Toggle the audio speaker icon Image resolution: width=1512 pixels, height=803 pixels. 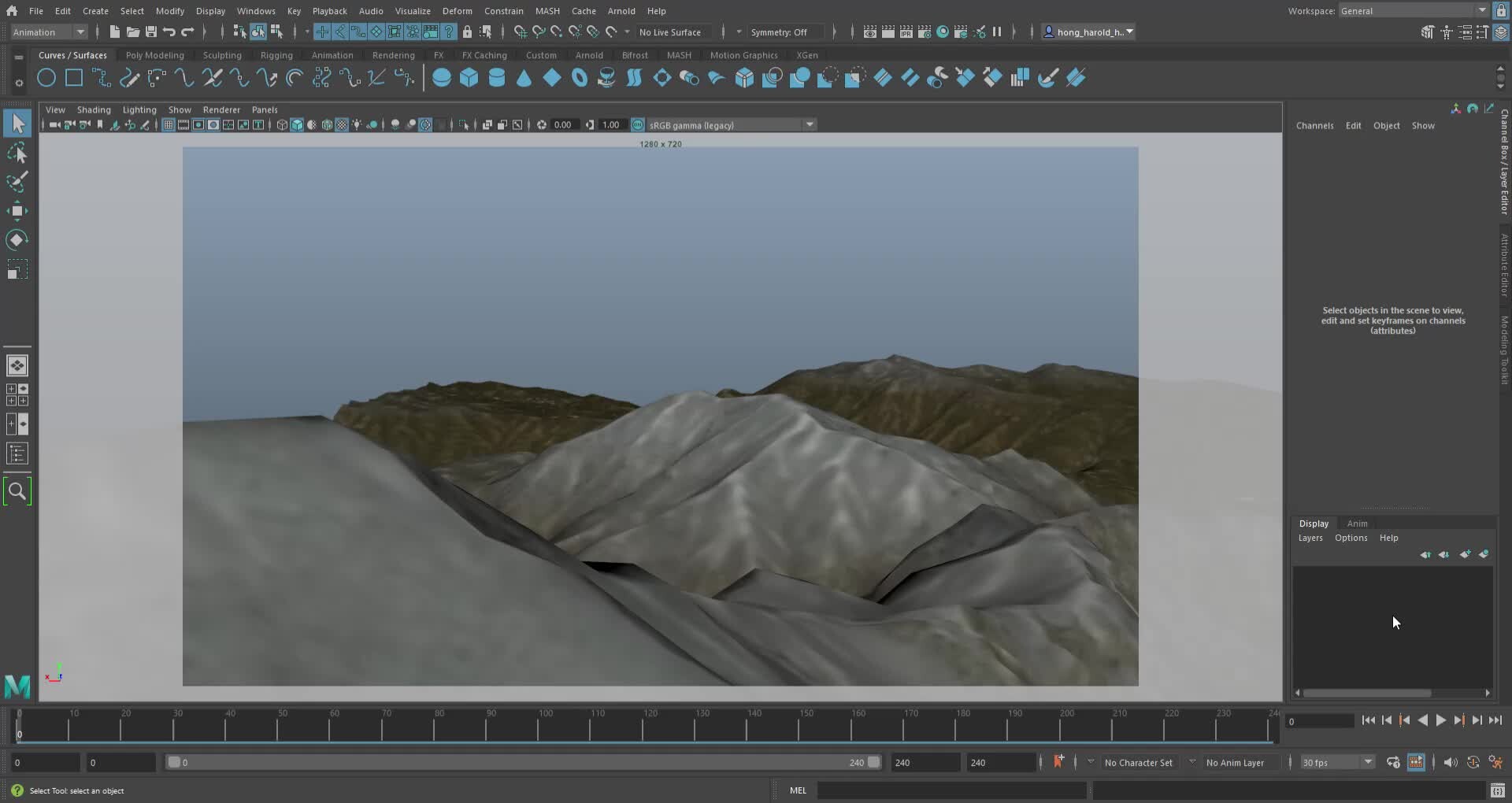[1451, 762]
